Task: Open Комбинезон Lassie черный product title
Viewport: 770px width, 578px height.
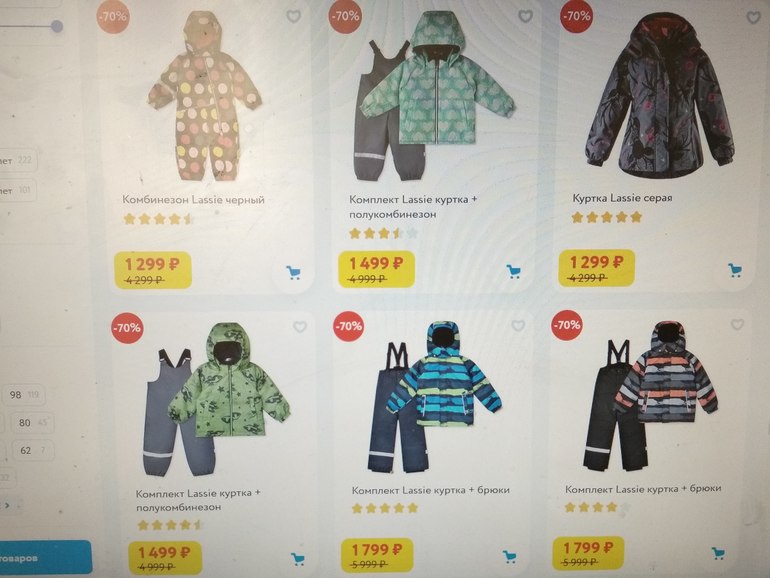Action: (x=193, y=200)
